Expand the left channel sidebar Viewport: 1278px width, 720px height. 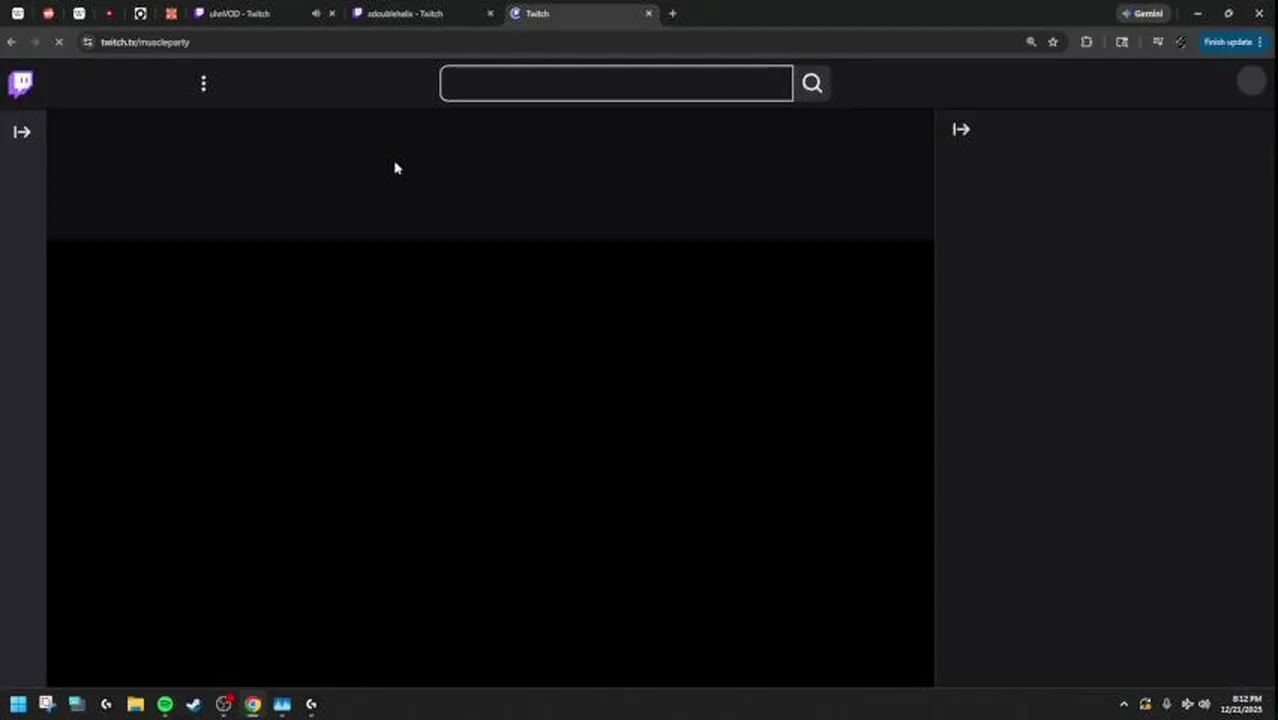pos(22,132)
